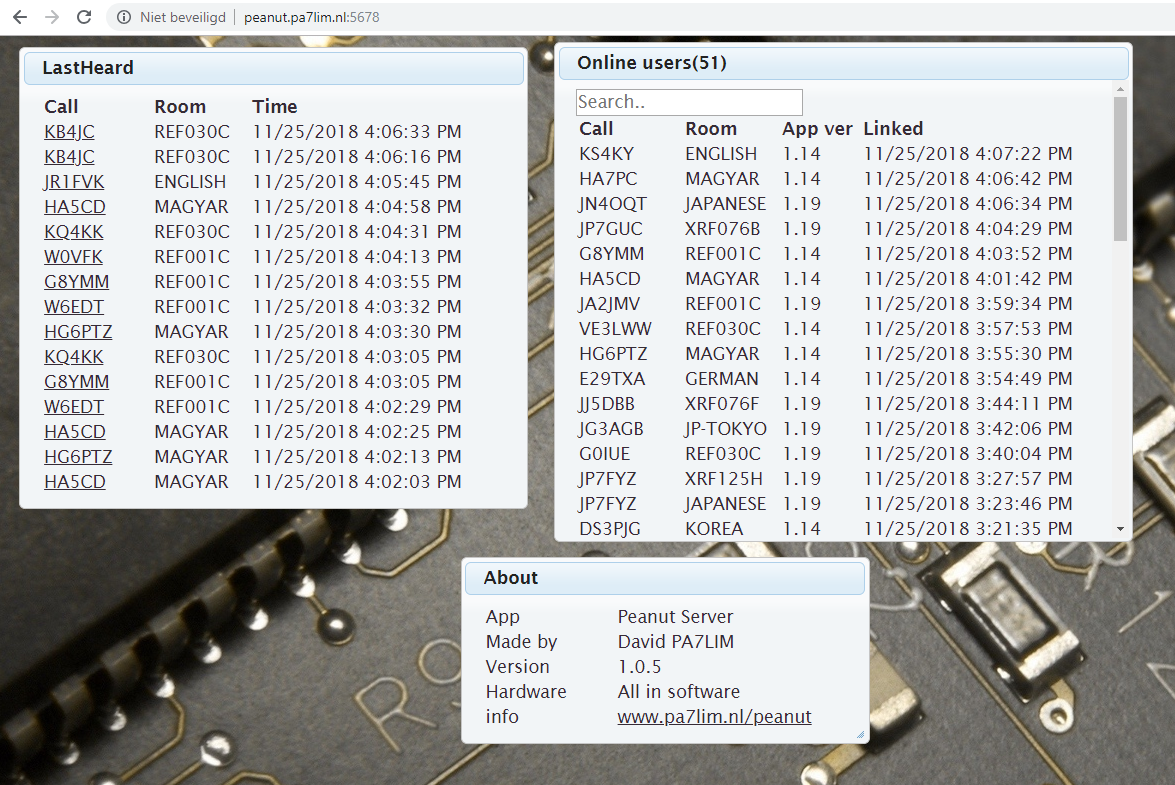The image size is (1175, 785).
Task: Select the LastHeard panel header
Action: 272,68
